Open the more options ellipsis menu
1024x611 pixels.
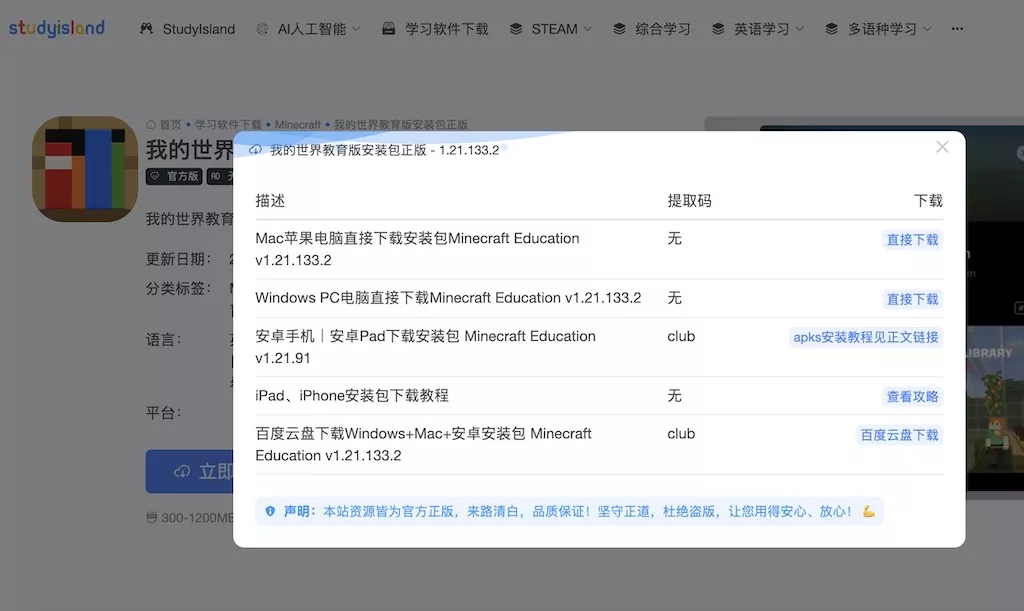(957, 29)
